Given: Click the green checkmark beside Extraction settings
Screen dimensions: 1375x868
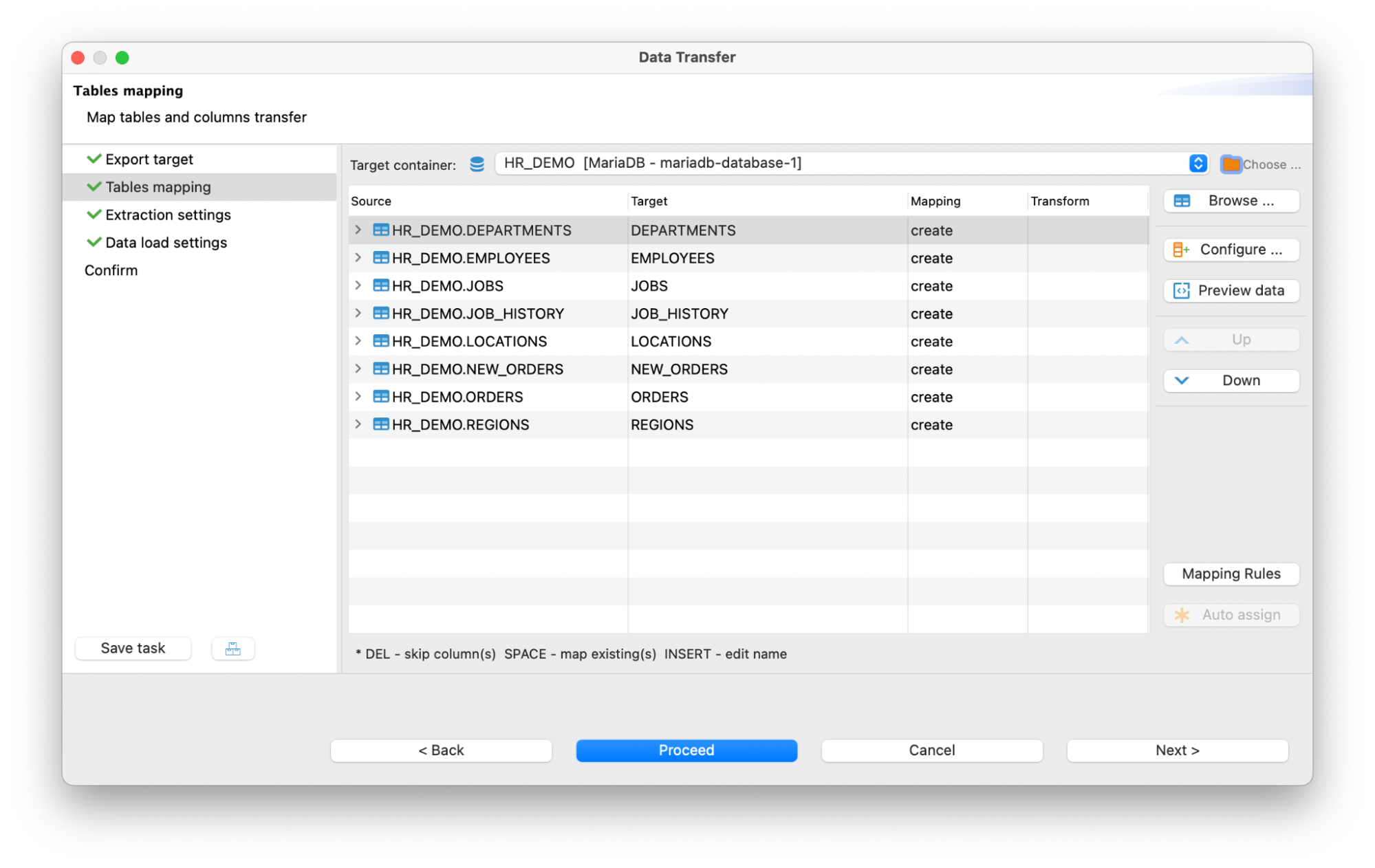Looking at the screenshot, I should [x=94, y=215].
